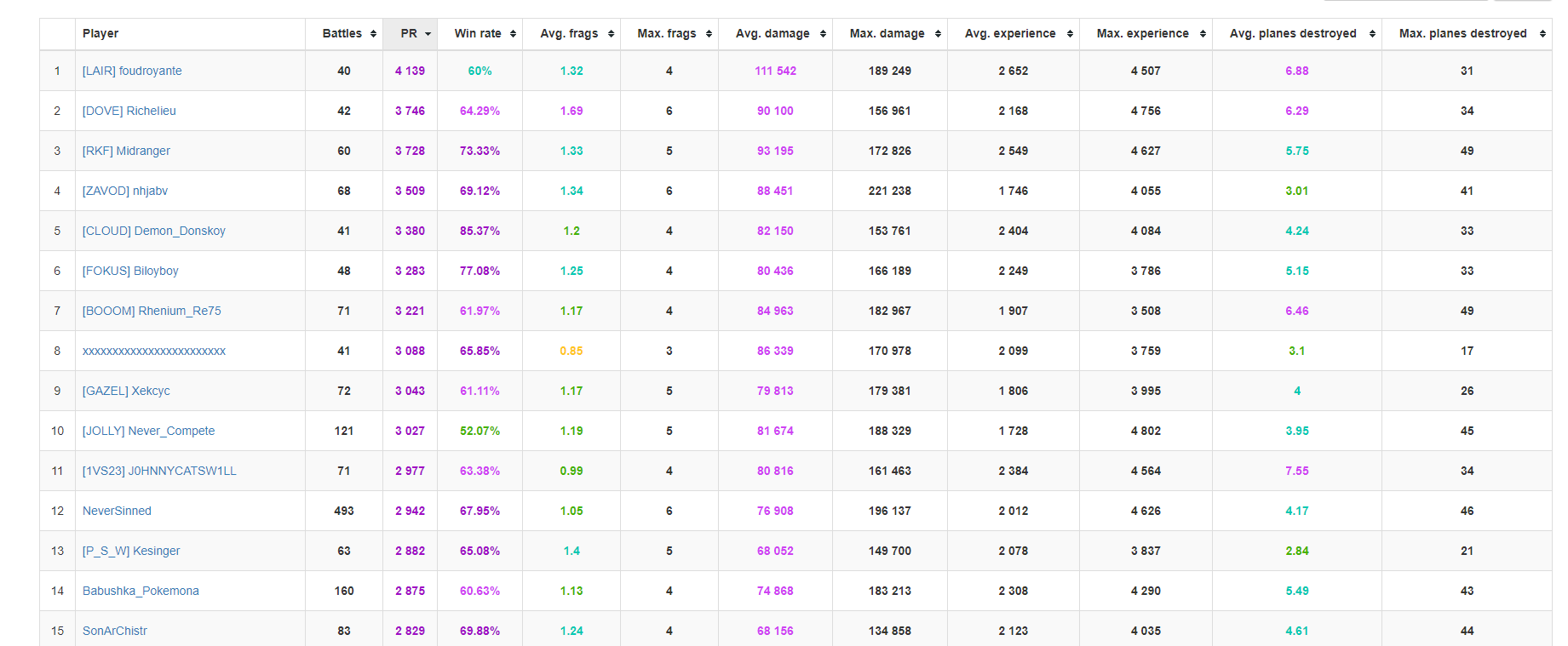Select the NeverSinned player link
The width and height of the screenshot is (1568, 646).
click(x=117, y=511)
